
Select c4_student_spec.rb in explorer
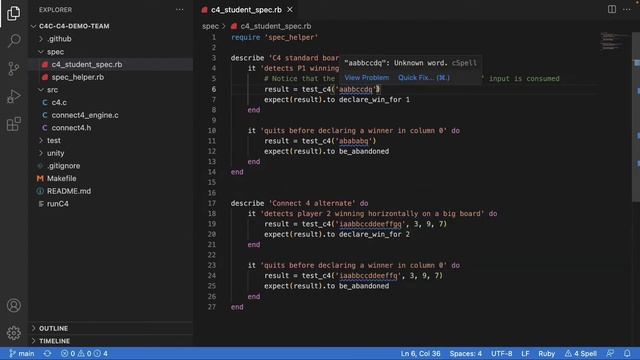coord(111,64)
